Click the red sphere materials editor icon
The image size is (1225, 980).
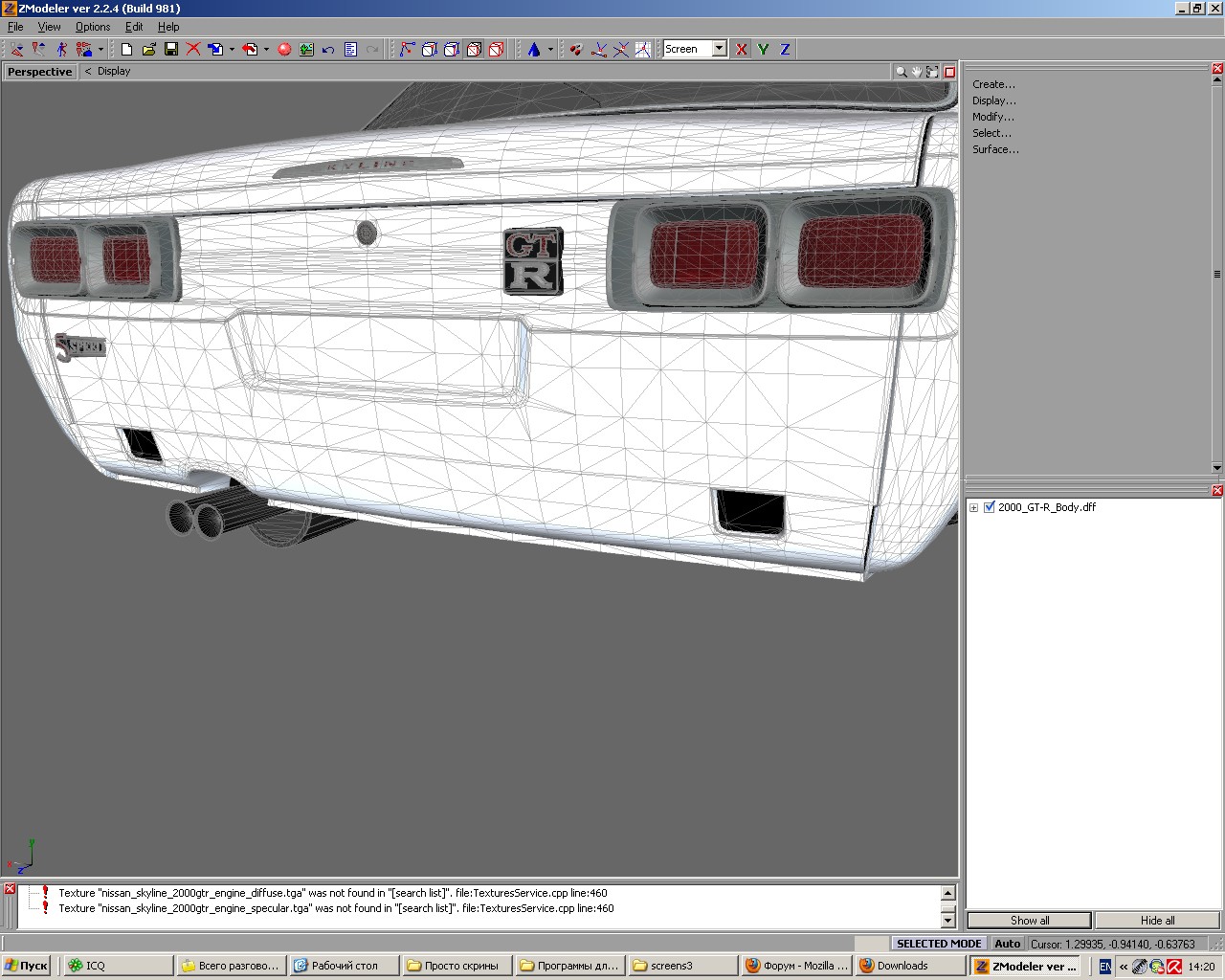[284, 49]
